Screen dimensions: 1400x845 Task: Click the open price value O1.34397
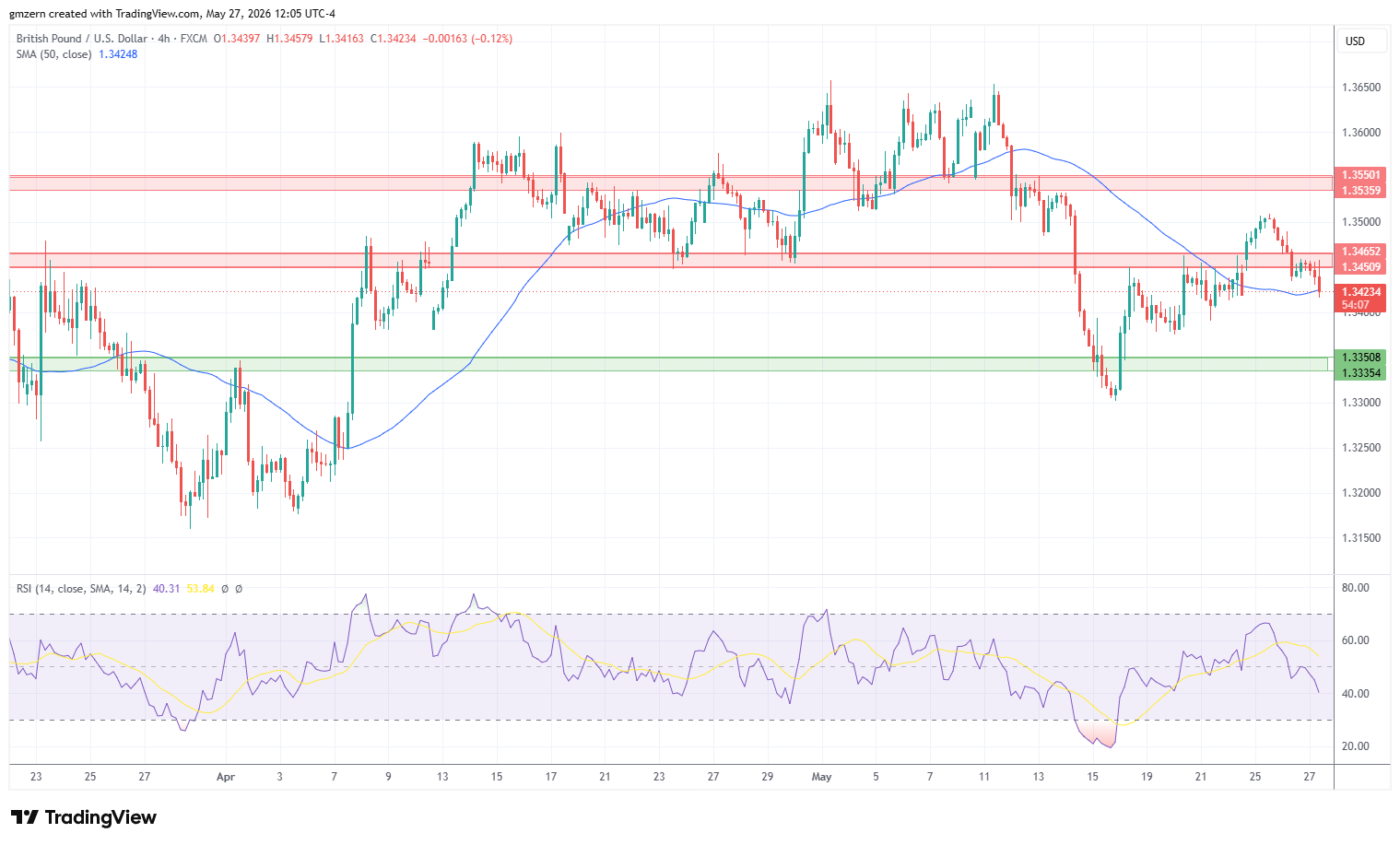pos(237,39)
